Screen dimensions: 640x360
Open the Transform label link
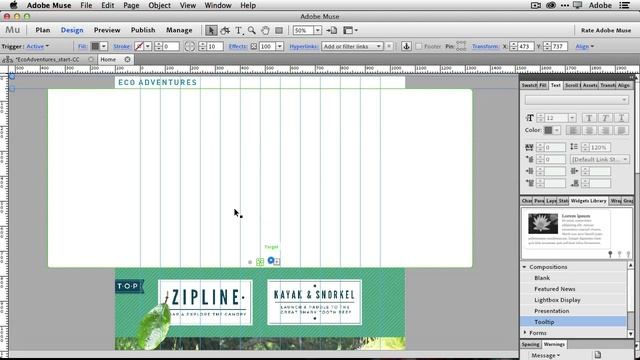click(486, 47)
